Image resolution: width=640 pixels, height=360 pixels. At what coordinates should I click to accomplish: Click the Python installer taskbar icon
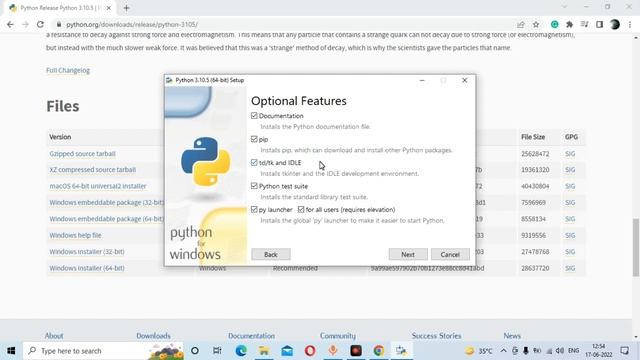point(402,351)
